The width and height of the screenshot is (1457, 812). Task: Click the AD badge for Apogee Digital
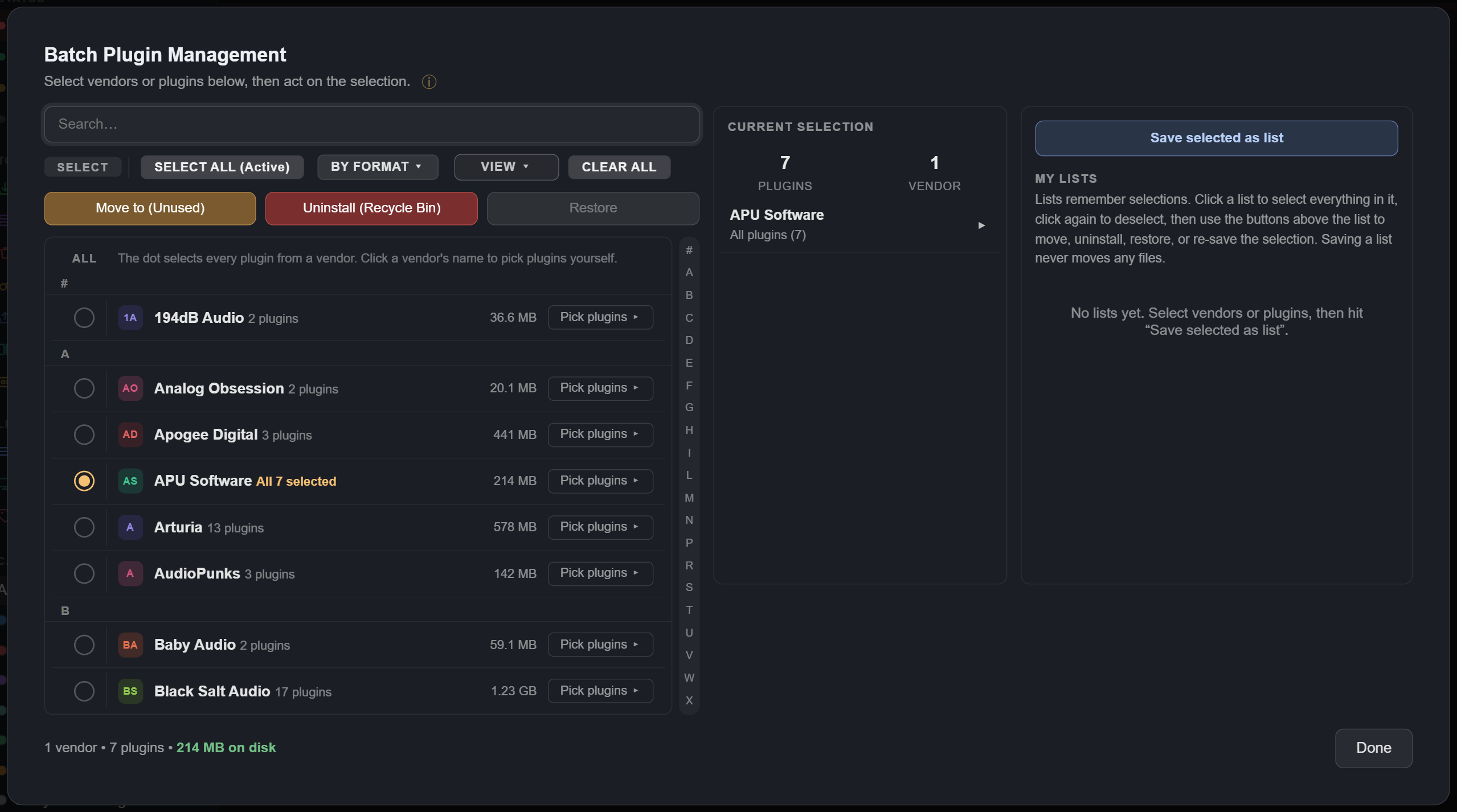(x=130, y=434)
